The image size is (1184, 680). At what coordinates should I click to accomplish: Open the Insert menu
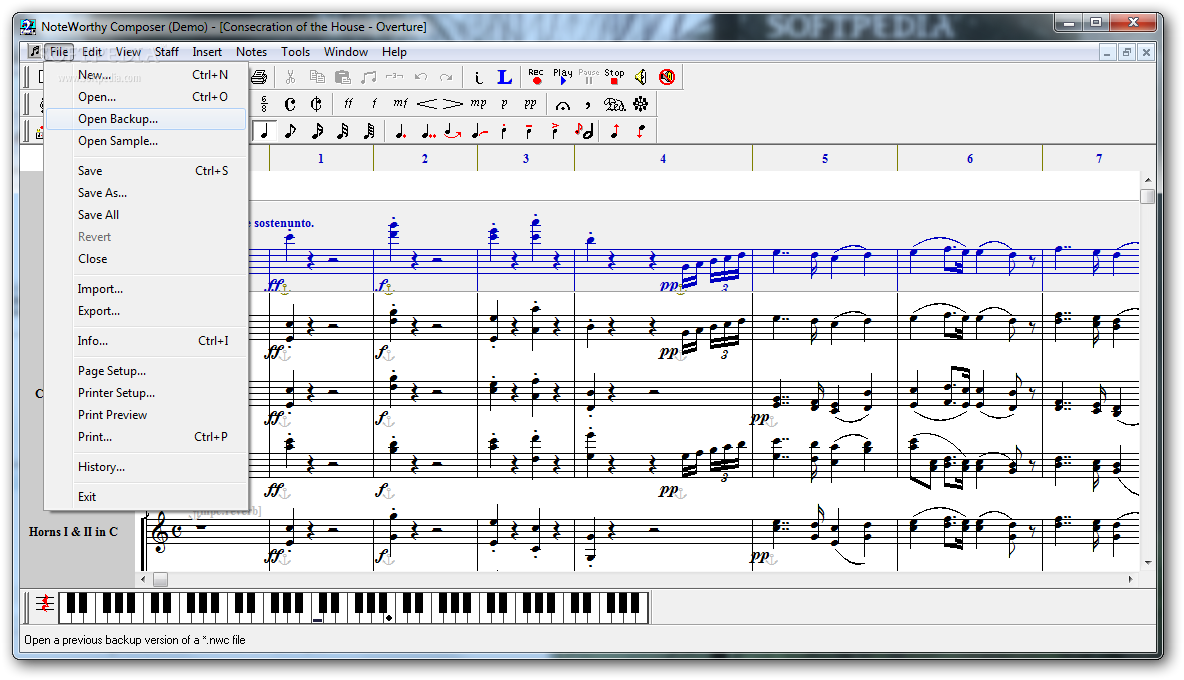(x=207, y=52)
